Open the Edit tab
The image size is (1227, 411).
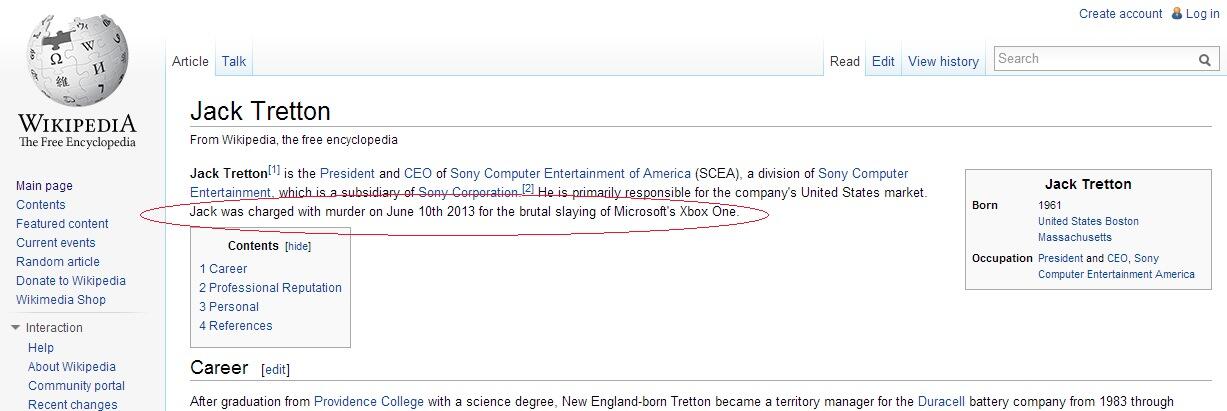tap(883, 61)
